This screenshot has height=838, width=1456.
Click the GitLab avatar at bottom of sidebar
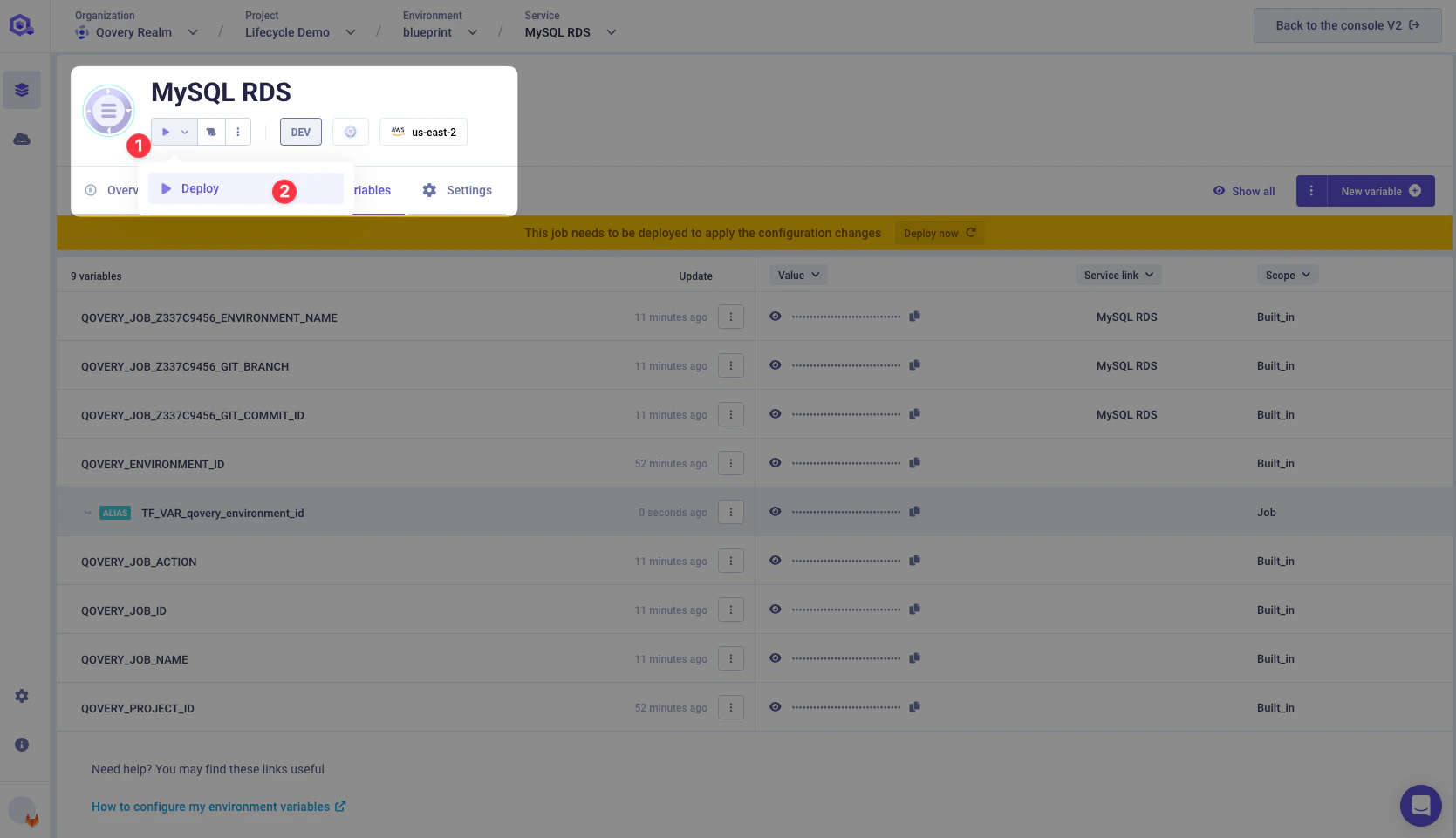point(23,809)
